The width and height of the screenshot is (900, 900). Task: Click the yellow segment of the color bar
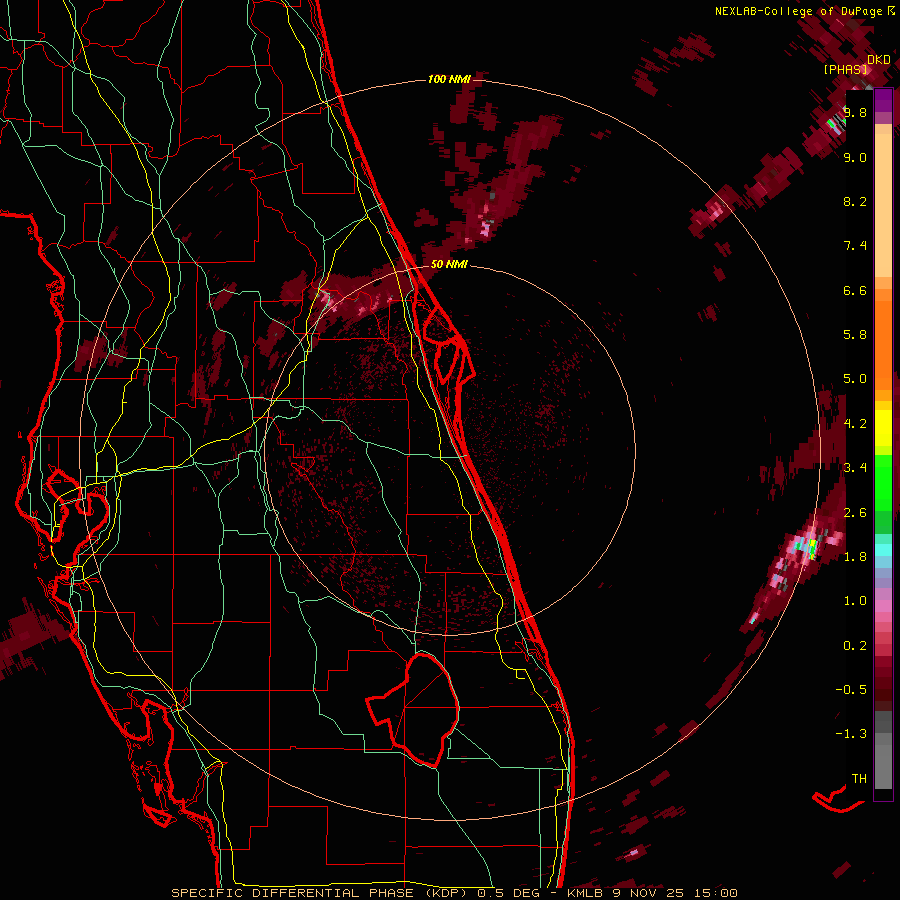coord(883,428)
